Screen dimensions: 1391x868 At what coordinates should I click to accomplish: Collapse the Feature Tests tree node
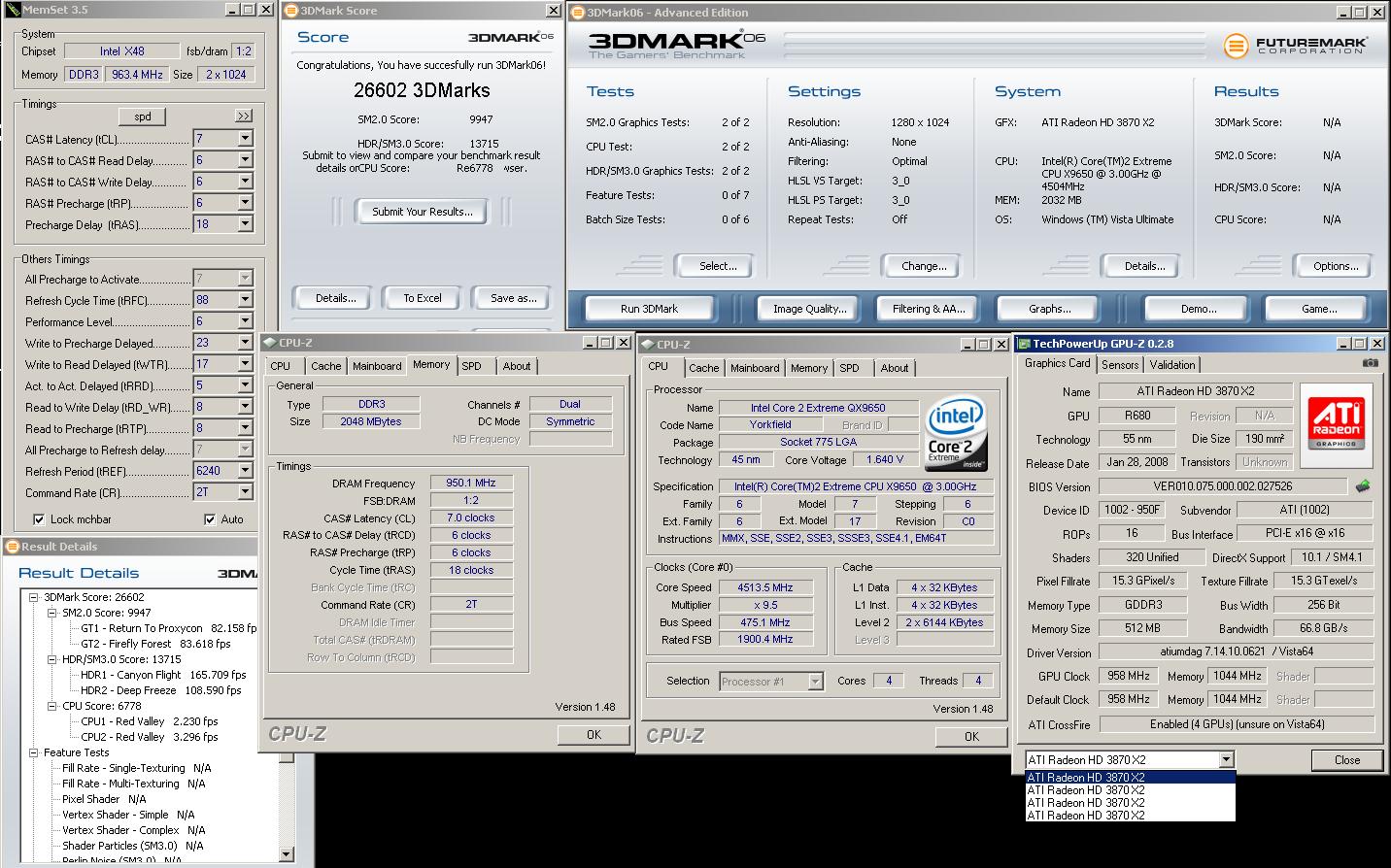[x=34, y=752]
